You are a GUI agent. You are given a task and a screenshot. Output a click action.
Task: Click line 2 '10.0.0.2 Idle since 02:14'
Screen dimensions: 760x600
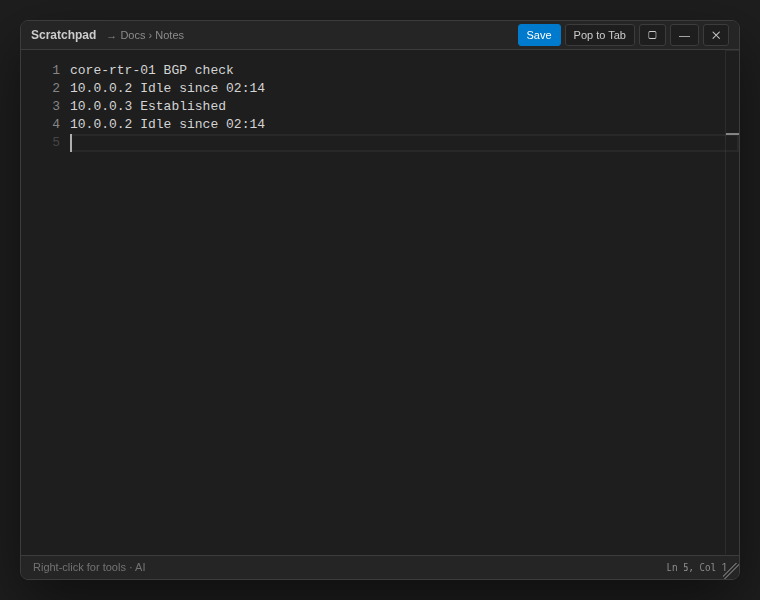tap(167, 88)
